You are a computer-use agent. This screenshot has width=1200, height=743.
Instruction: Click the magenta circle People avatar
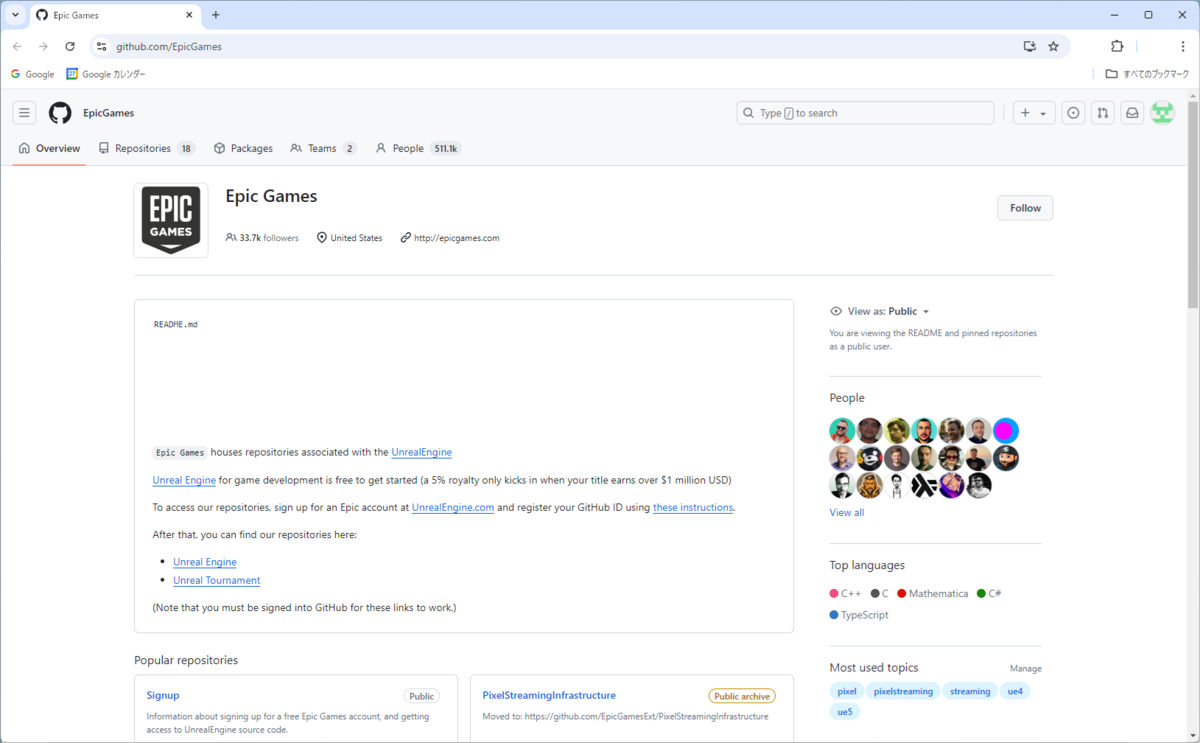click(x=1006, y=431)
